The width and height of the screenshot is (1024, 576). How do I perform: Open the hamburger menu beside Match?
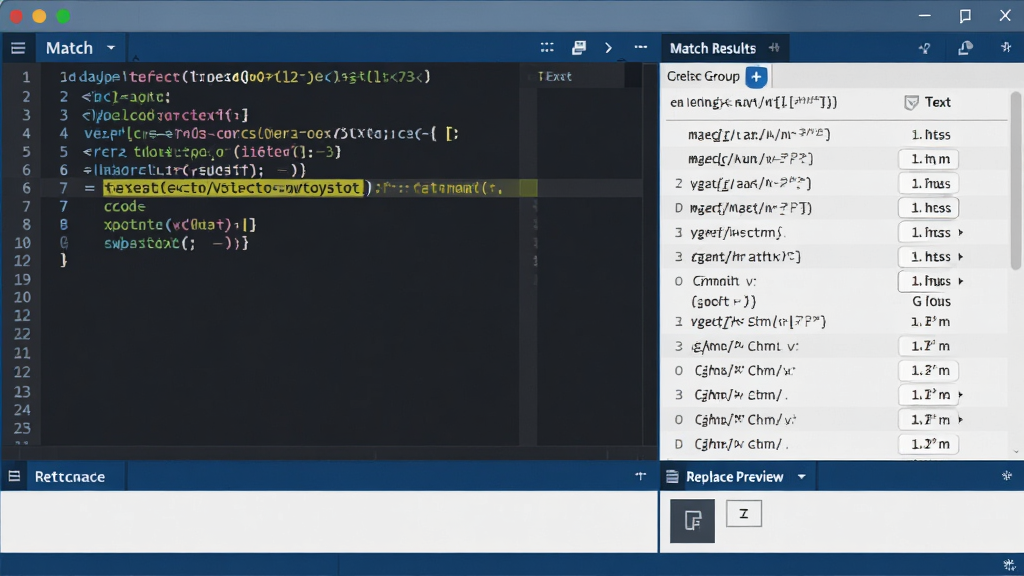(18, 48)
